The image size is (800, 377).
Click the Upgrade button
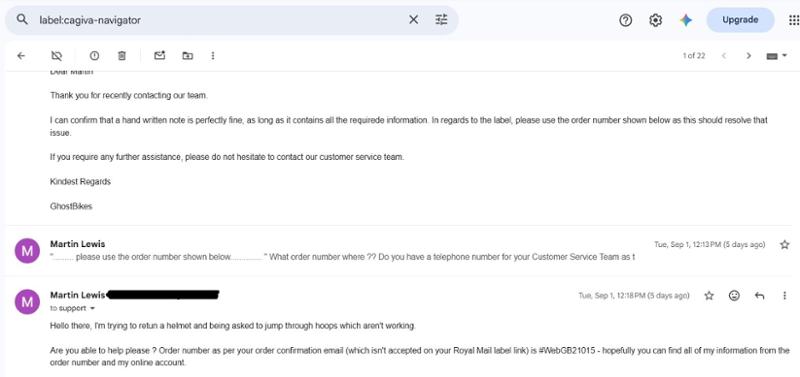740,20
